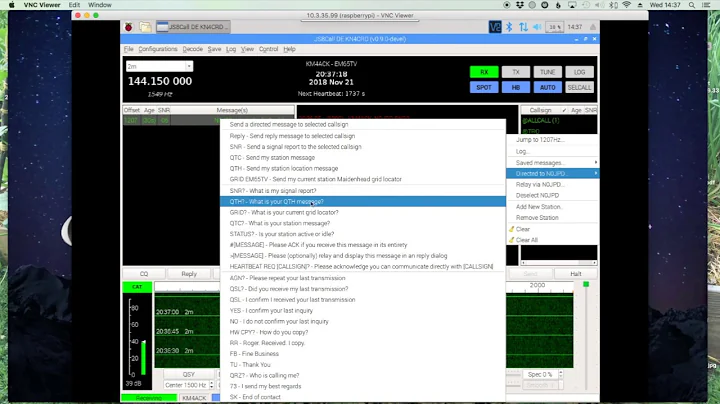The height and width of the screenshot is (404, 720).
Task: Open the Help menu
Action: (289, 49)
